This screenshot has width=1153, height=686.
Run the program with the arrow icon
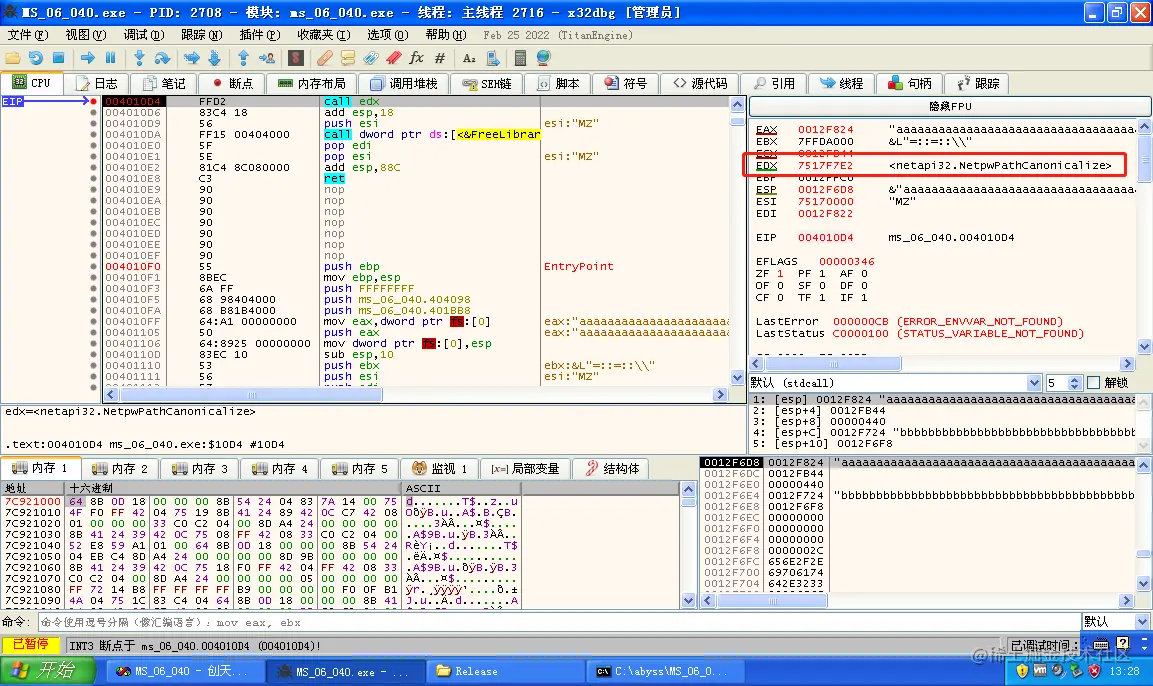pos(88,58)
